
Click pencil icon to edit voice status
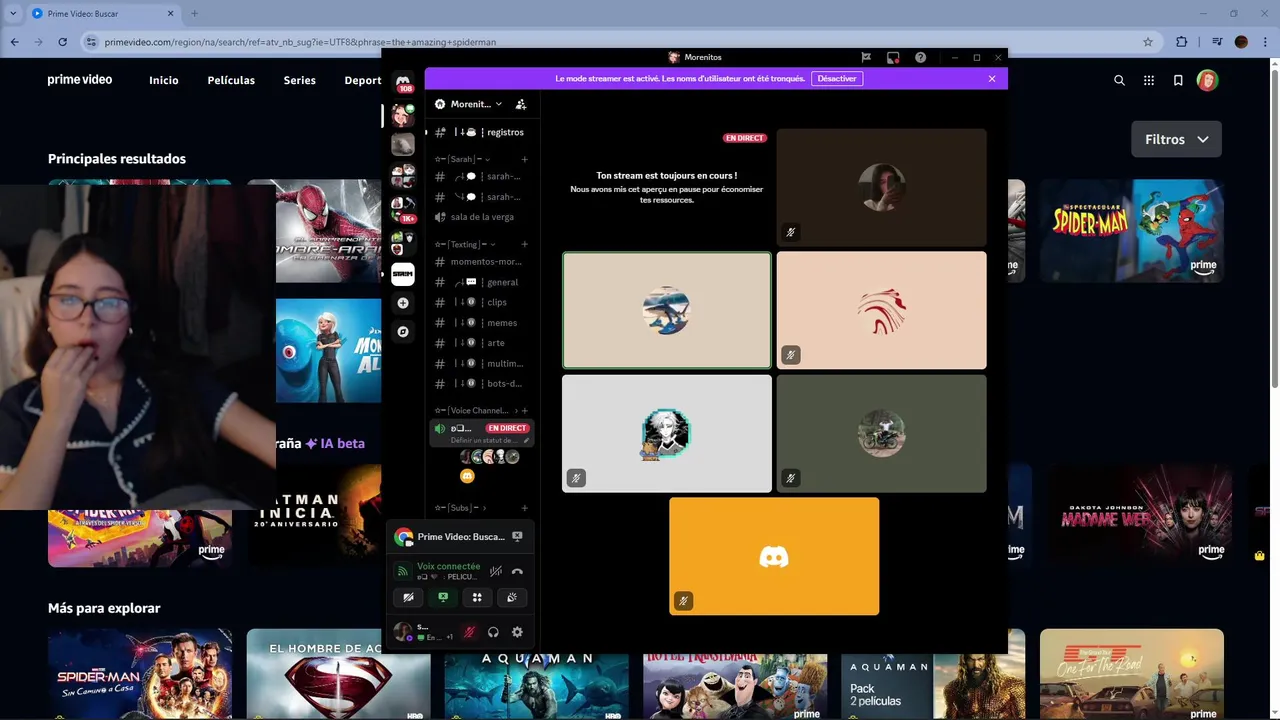click(526, 440)
